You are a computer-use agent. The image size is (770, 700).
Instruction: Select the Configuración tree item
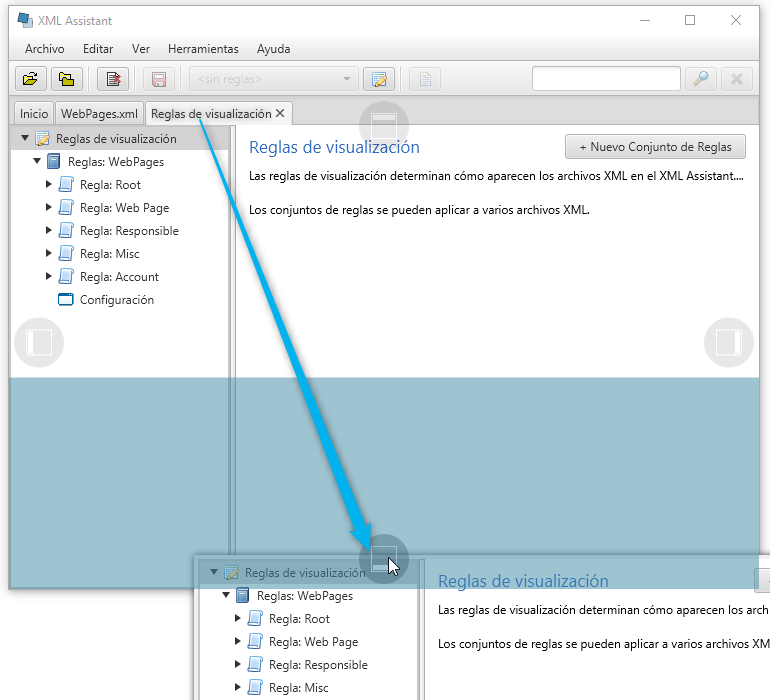tap(116, 300)
